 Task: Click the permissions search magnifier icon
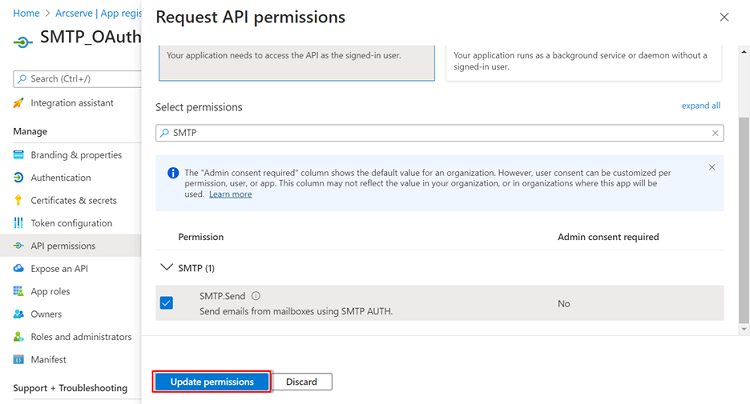point(165,133)
